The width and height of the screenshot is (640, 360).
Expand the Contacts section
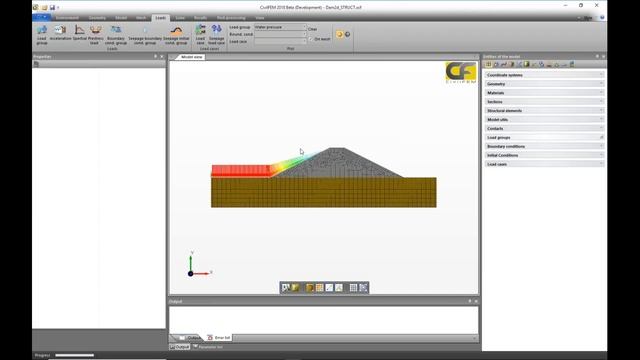[x=544, y=129]
